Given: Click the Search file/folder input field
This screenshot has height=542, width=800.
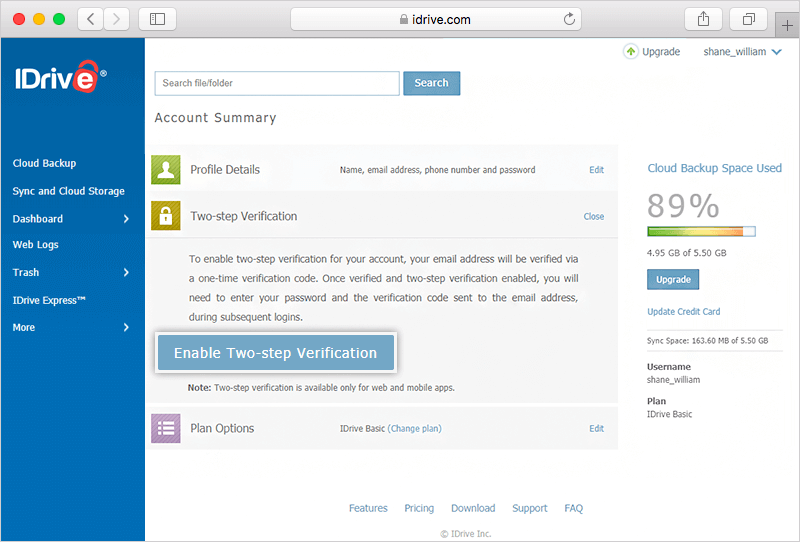Looking at the screenshot, I should coord(277,83).
